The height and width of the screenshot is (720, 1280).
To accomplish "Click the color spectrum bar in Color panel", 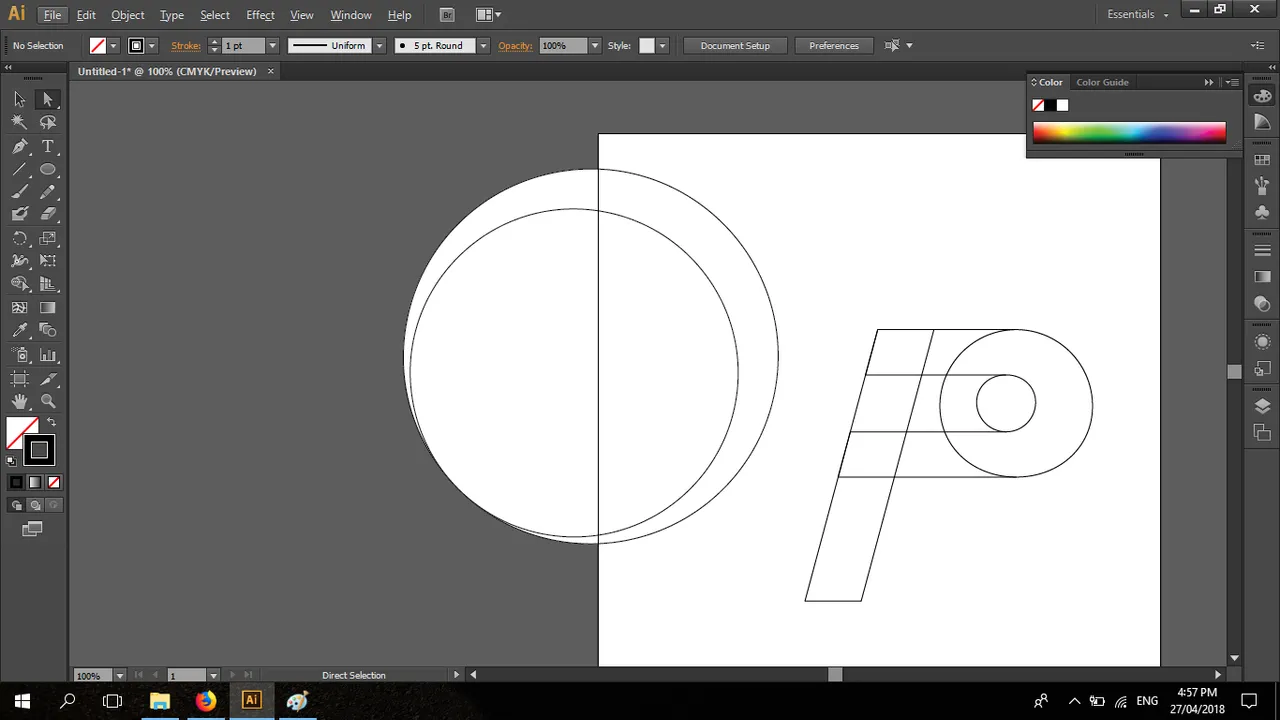I will pos(1129,133).
